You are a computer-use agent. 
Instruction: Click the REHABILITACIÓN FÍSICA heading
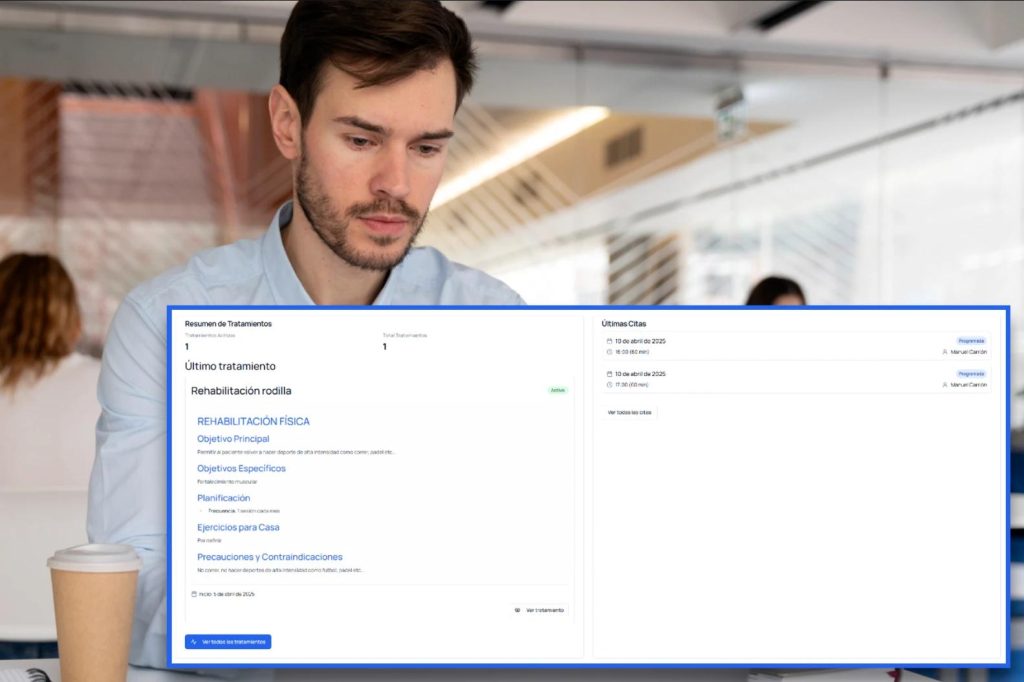click(x=253, y=422)
